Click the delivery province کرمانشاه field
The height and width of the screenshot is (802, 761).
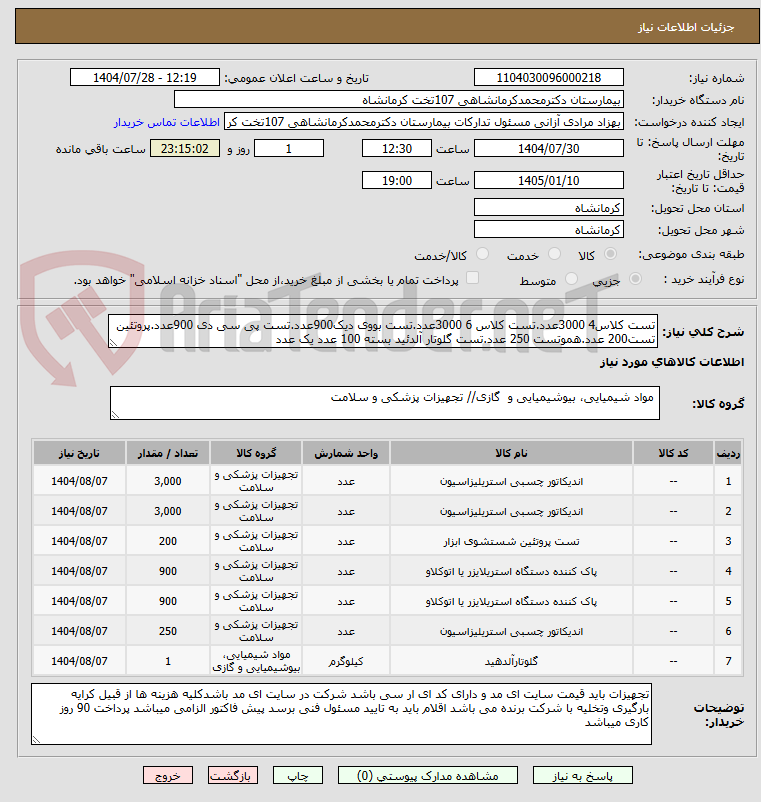point(549,208)
